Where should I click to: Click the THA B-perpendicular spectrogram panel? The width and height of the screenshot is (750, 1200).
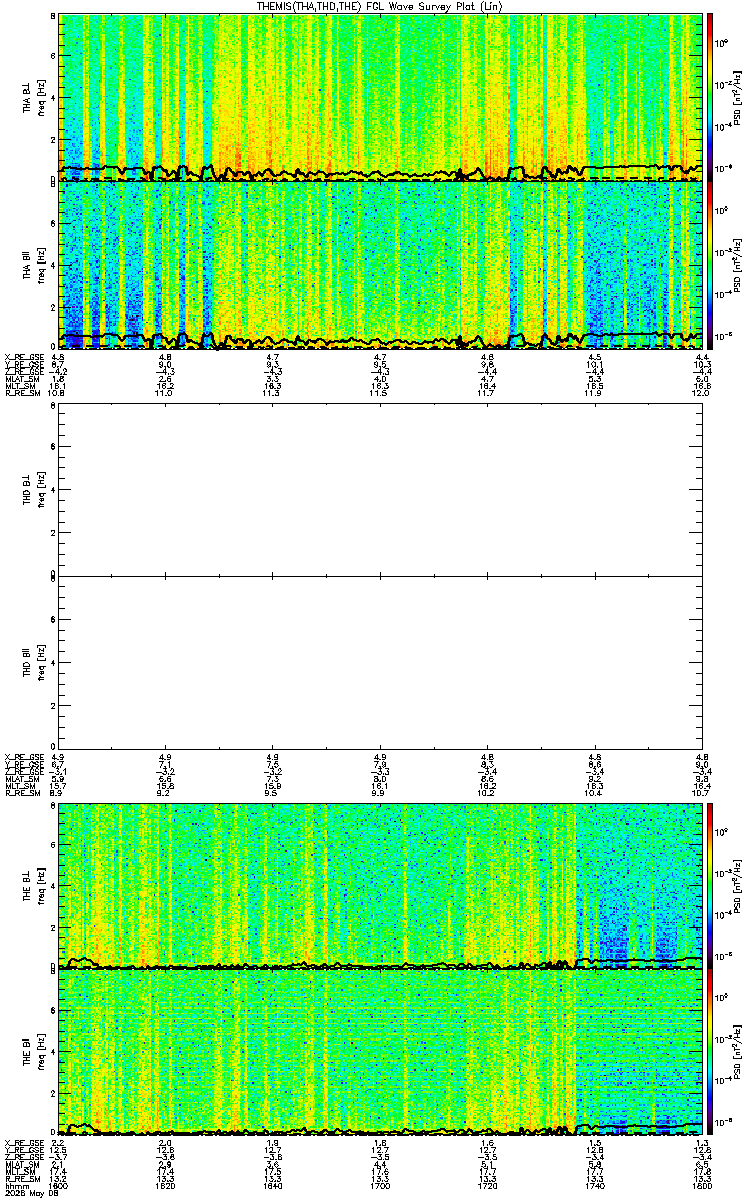click(x=381, y=97)
